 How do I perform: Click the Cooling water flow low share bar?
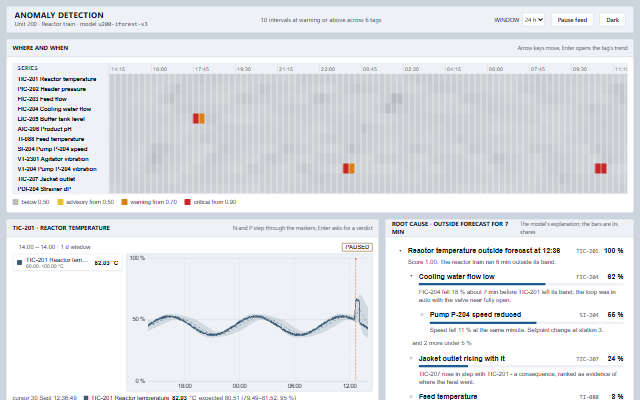click(x=521, y=284)
